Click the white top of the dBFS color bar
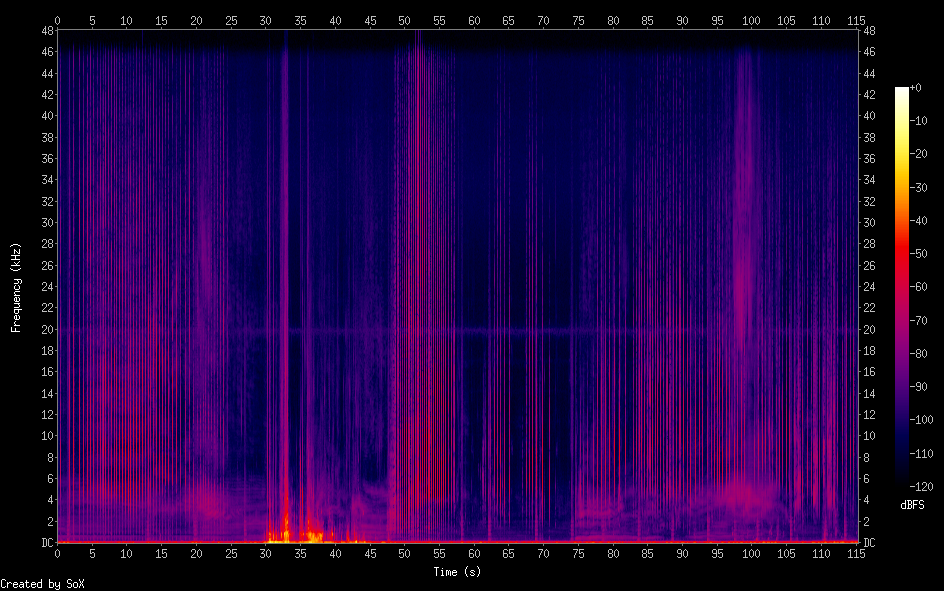 coord(902,91)
